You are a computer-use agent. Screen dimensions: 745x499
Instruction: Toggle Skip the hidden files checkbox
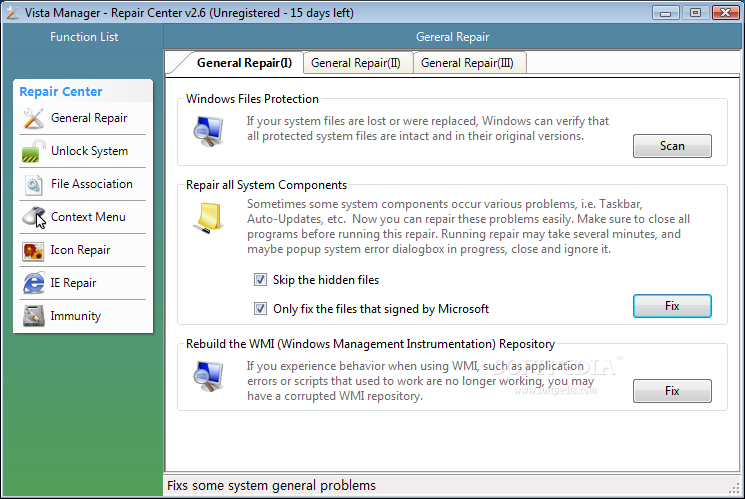coord(260,279)
